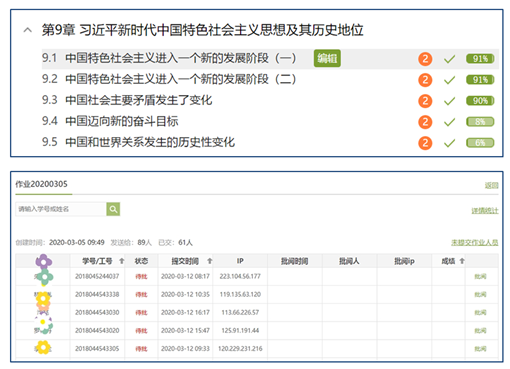The image size is (510, 369).
Task: Click the 批阅时间 column header
Action: coord(294,261)
